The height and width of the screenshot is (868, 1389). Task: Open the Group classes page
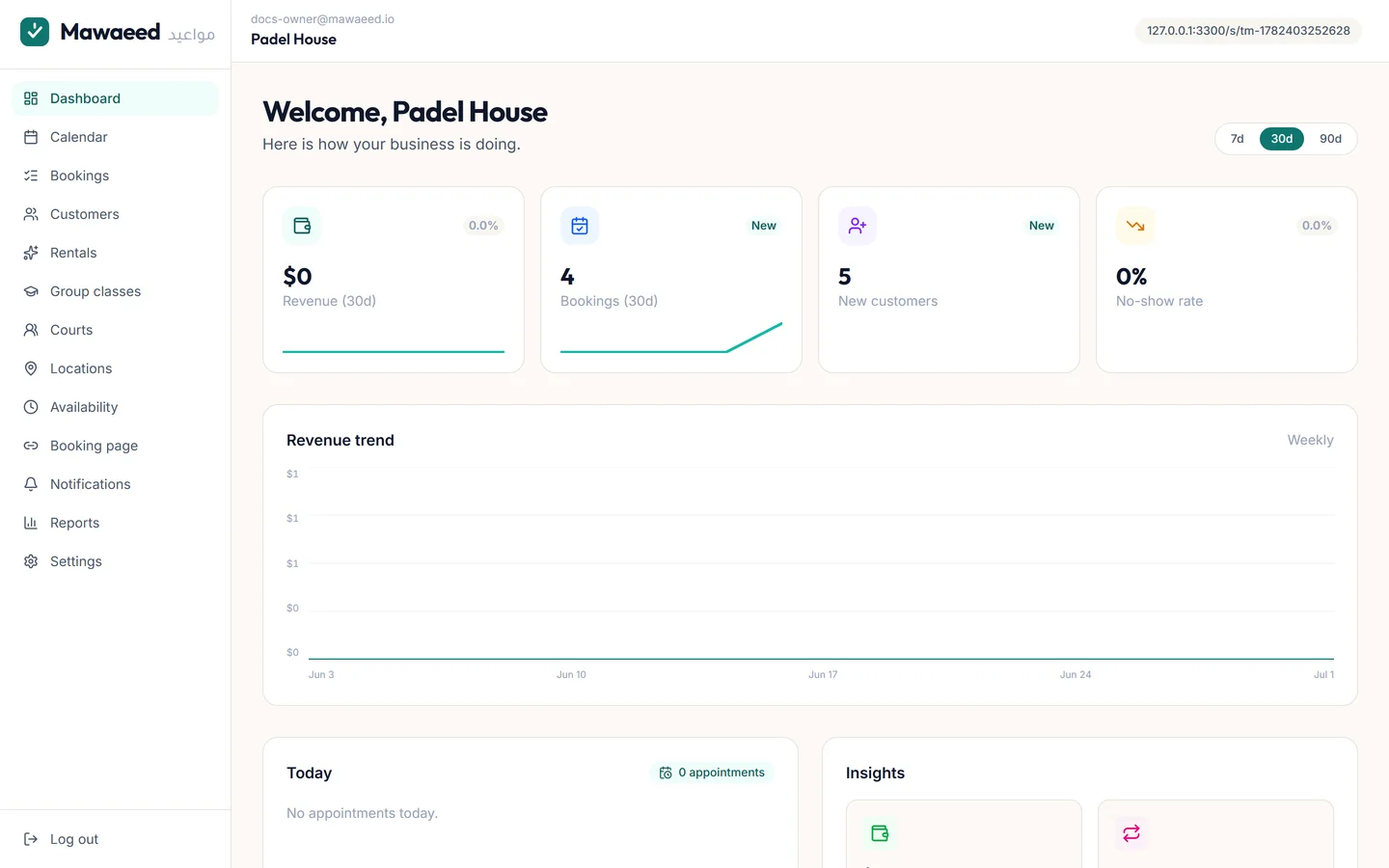pyautogui.click(x=116, y=291)
